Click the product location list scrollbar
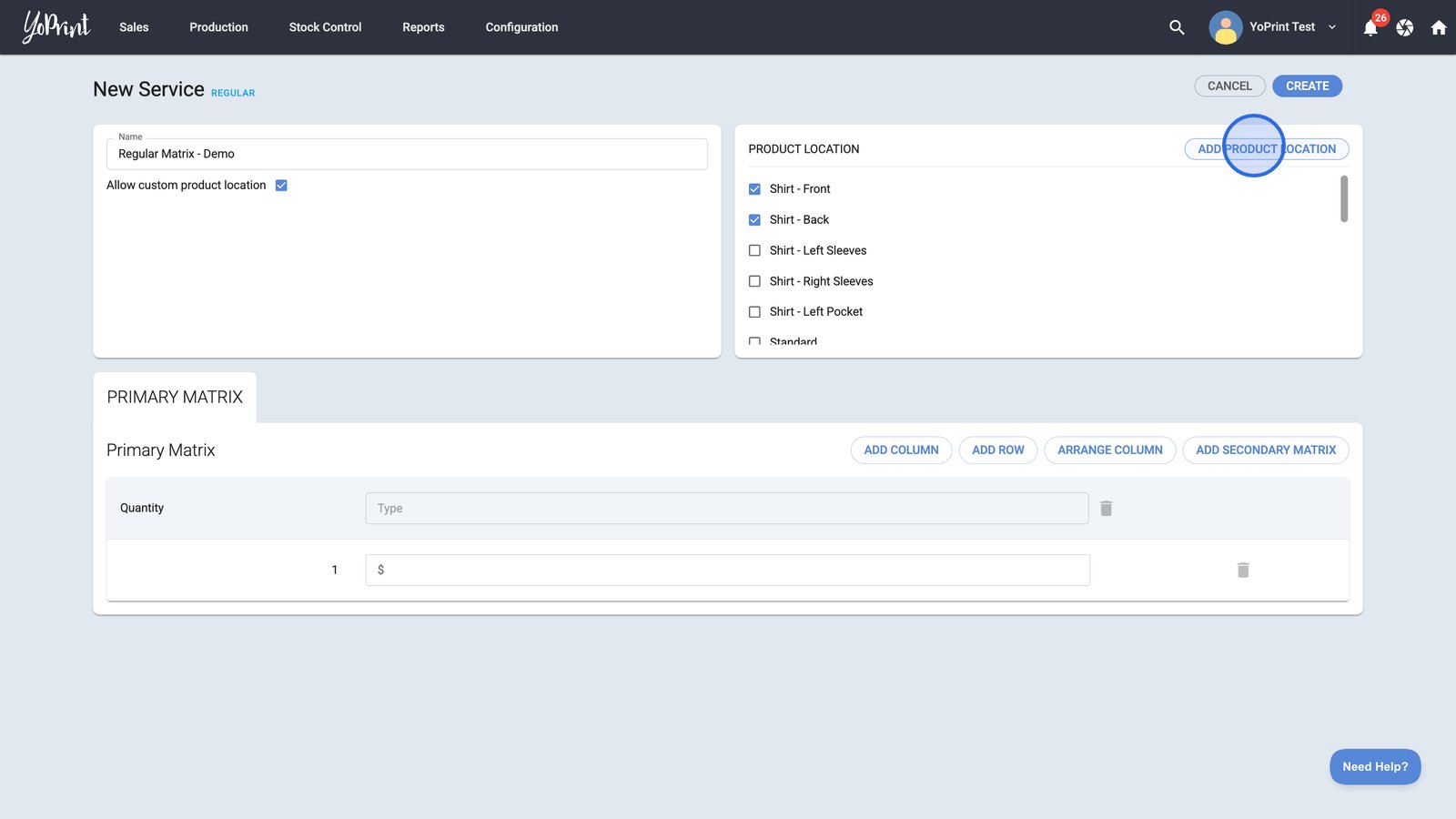 tap(1343, 199)
